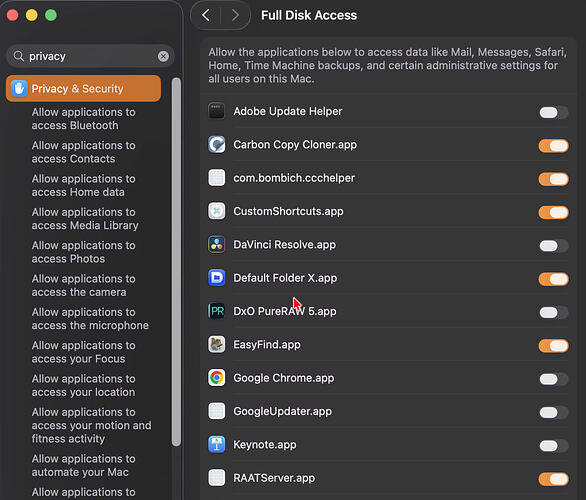
Task: Enable Full Disk Access for Adobe Update Helper
Action: coord(553,112)
